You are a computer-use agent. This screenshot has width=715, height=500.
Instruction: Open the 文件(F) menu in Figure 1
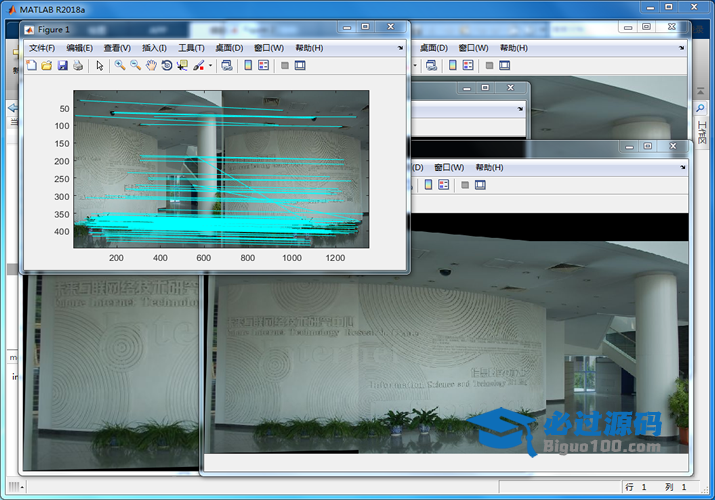[x=42, y=48]
